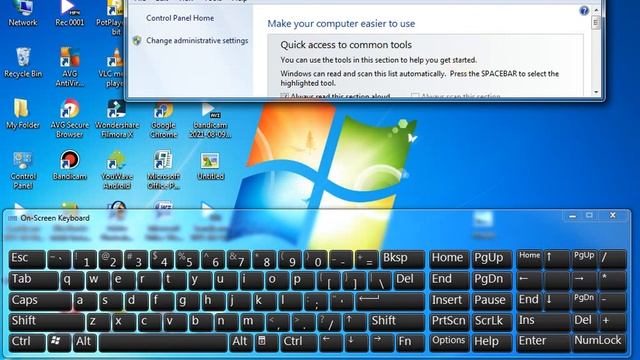Click the context menu key on keyboard
This screenshot has height=360, width=640.
pos(266,342)
